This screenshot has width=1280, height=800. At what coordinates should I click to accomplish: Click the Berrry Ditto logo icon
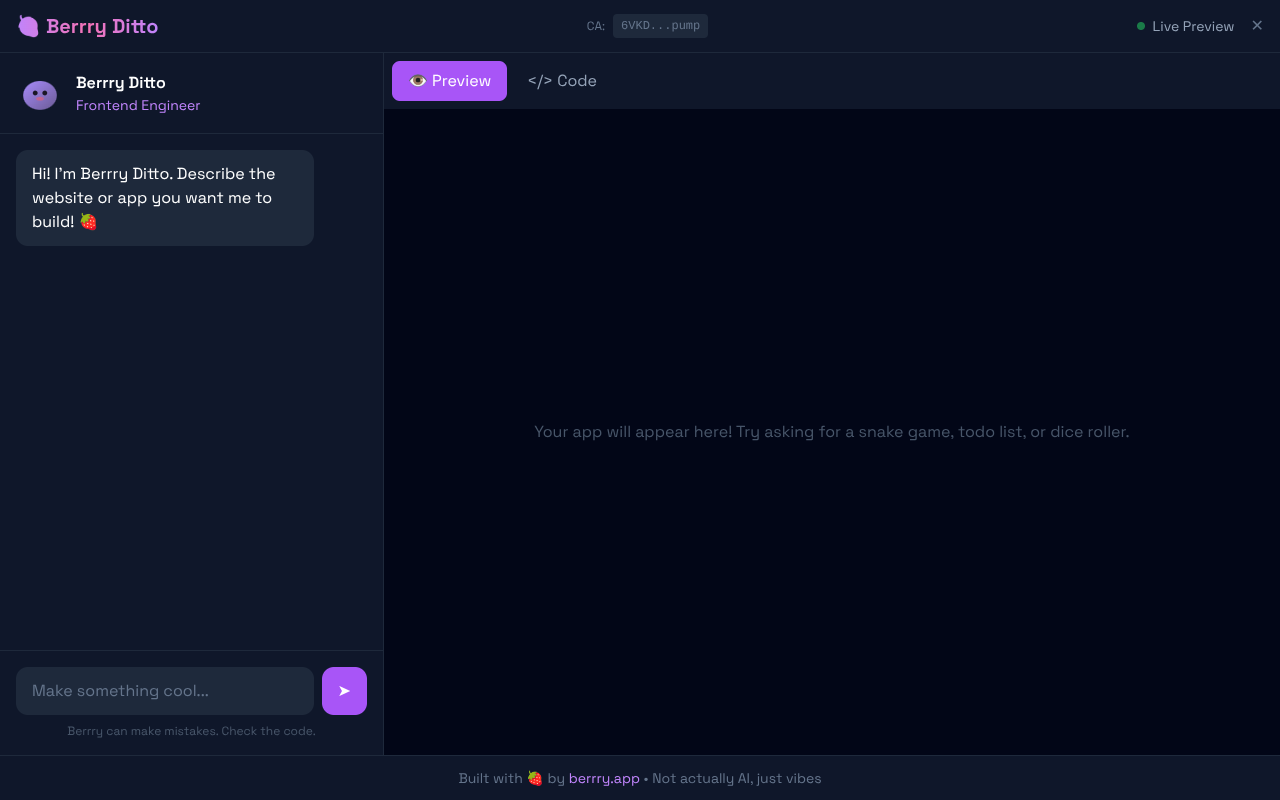pyautogui.click(x=28, y=26)
